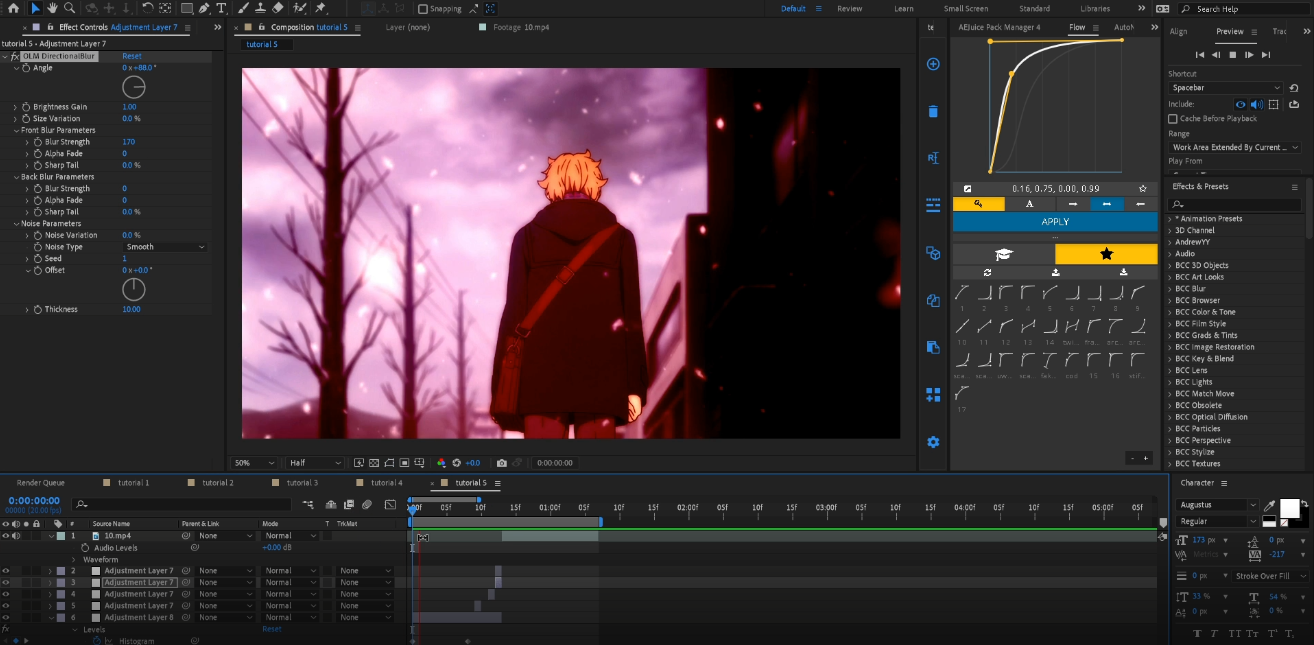
Task: Click the plus circle icon in AEJuice sidebar
Action: coord(933,64)
